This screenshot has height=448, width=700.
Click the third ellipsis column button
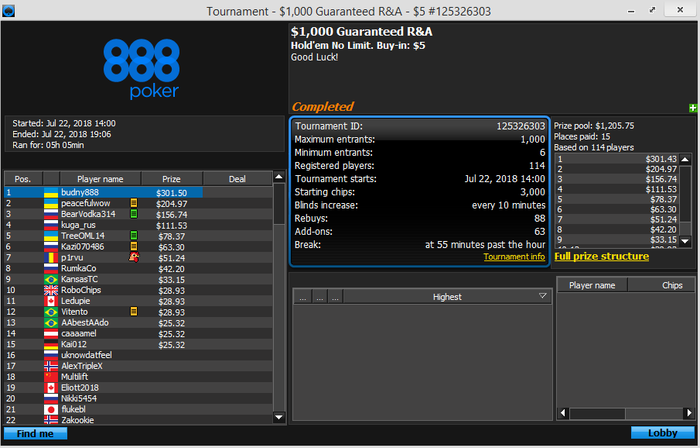[335, 297]
